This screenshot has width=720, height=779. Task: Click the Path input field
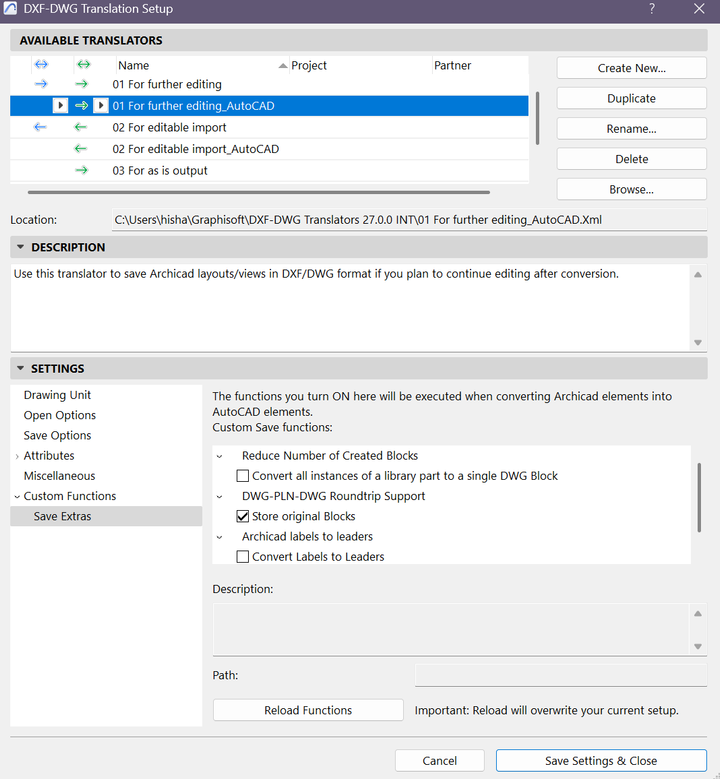[x=561, y=675]
